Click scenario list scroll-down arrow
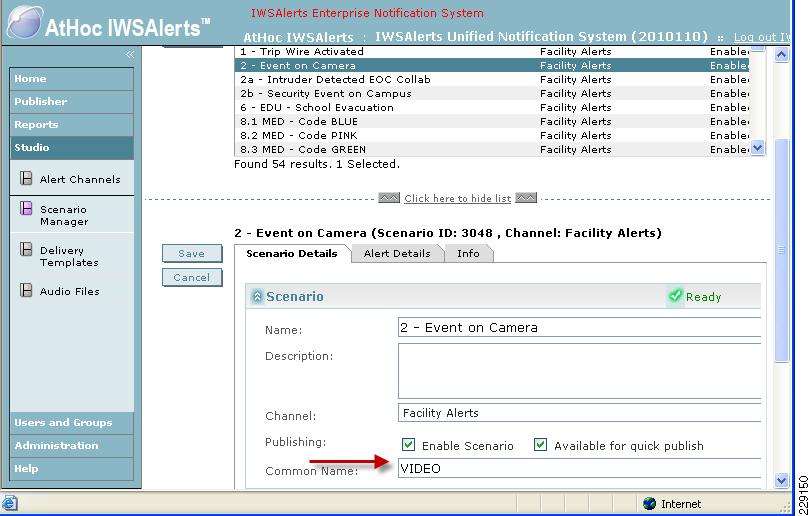 [x=757, y=148]
